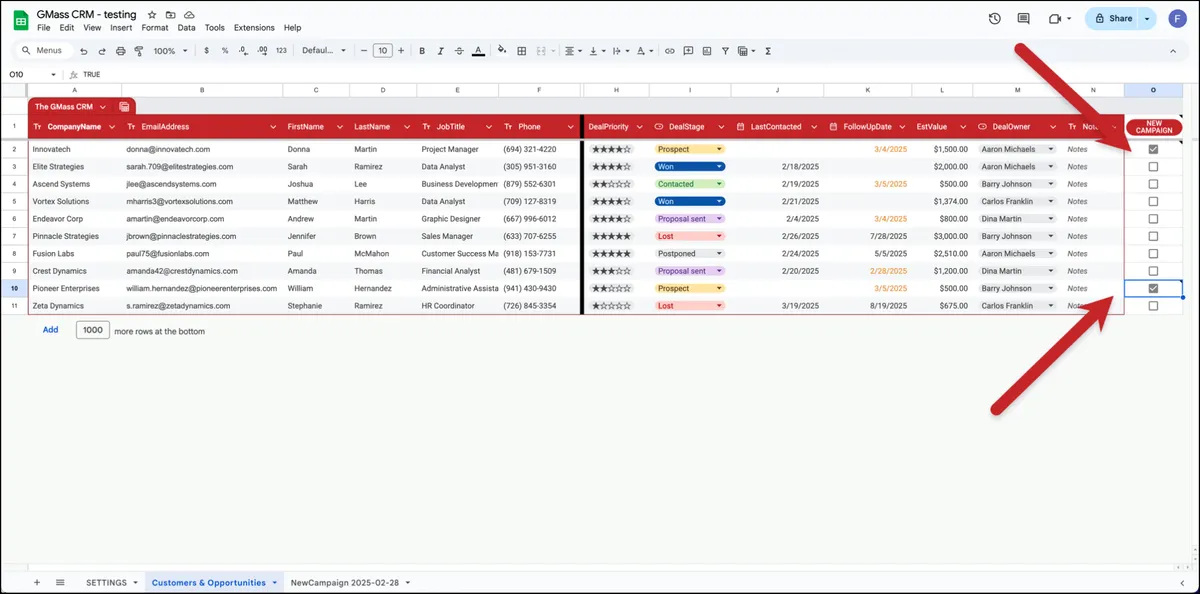
Task: Open the version history clock icon
Action: [x=994, y=18]
